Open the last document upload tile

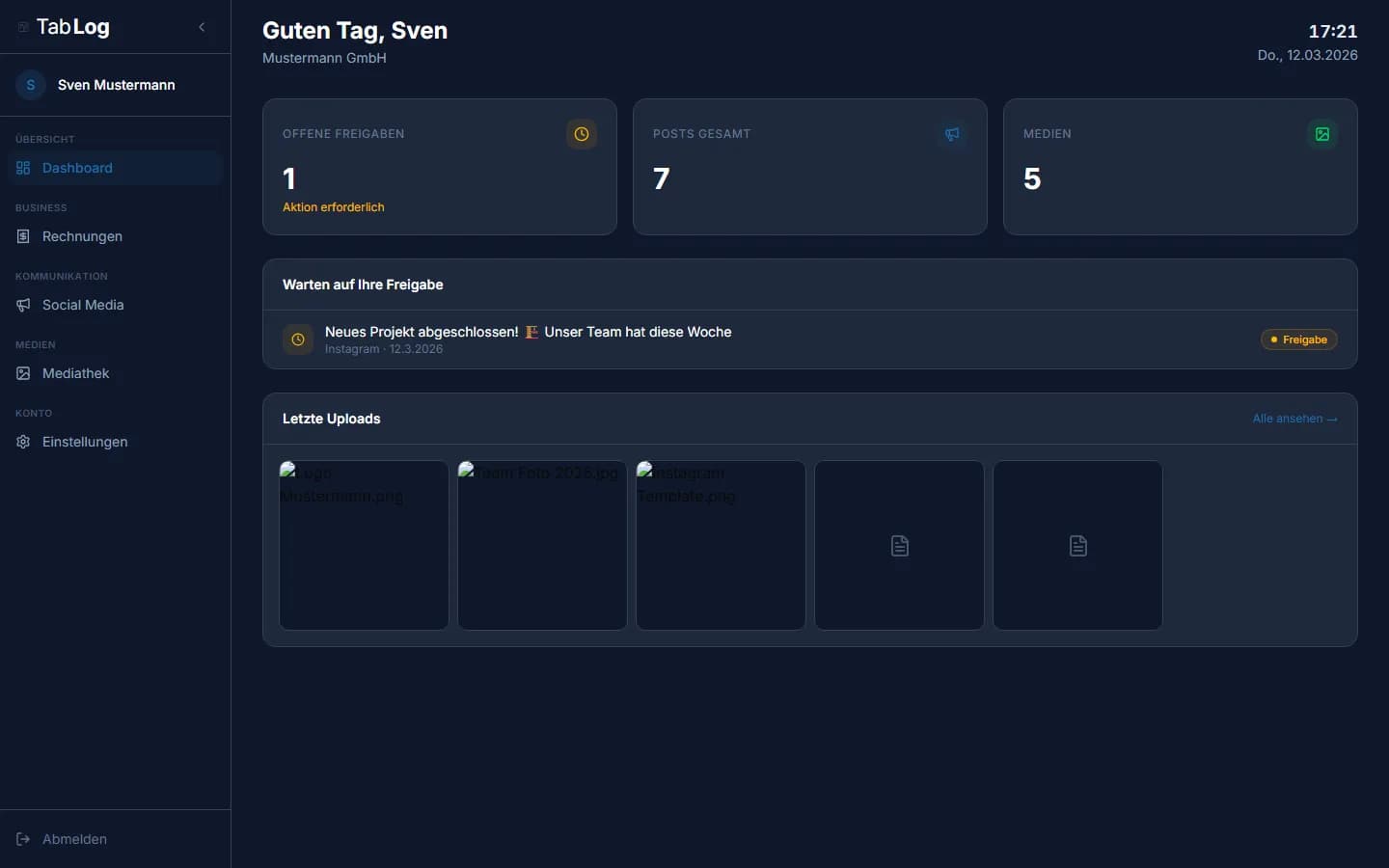tap(1077, 545)
